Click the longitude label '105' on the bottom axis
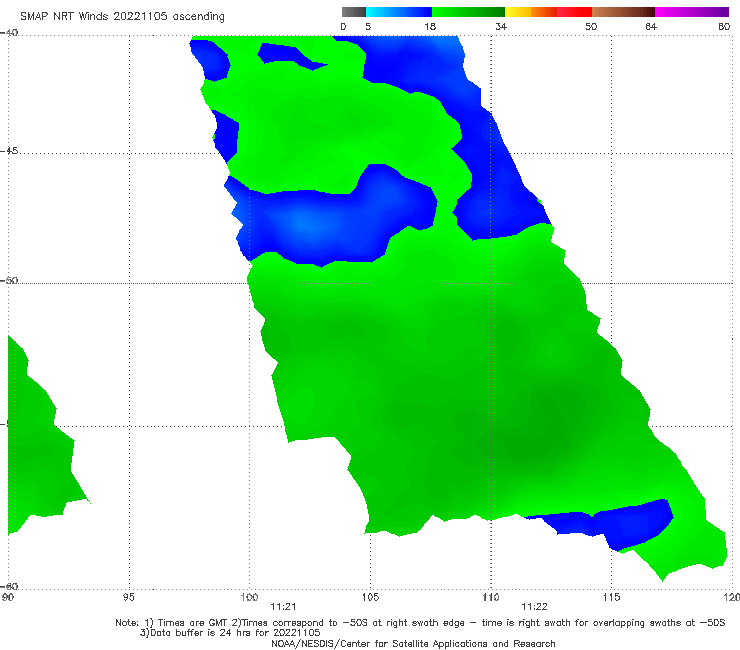740x650 pixels. 370,597
